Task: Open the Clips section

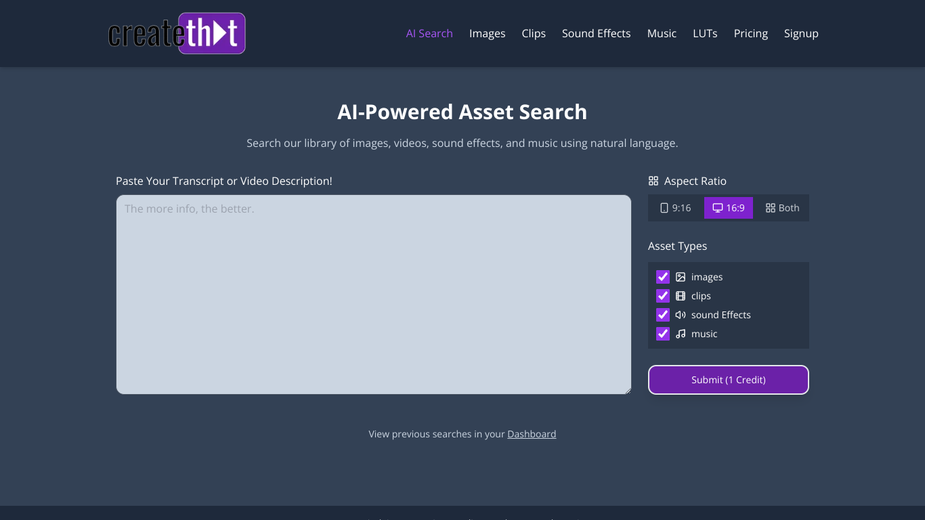Action: [533, 34]
